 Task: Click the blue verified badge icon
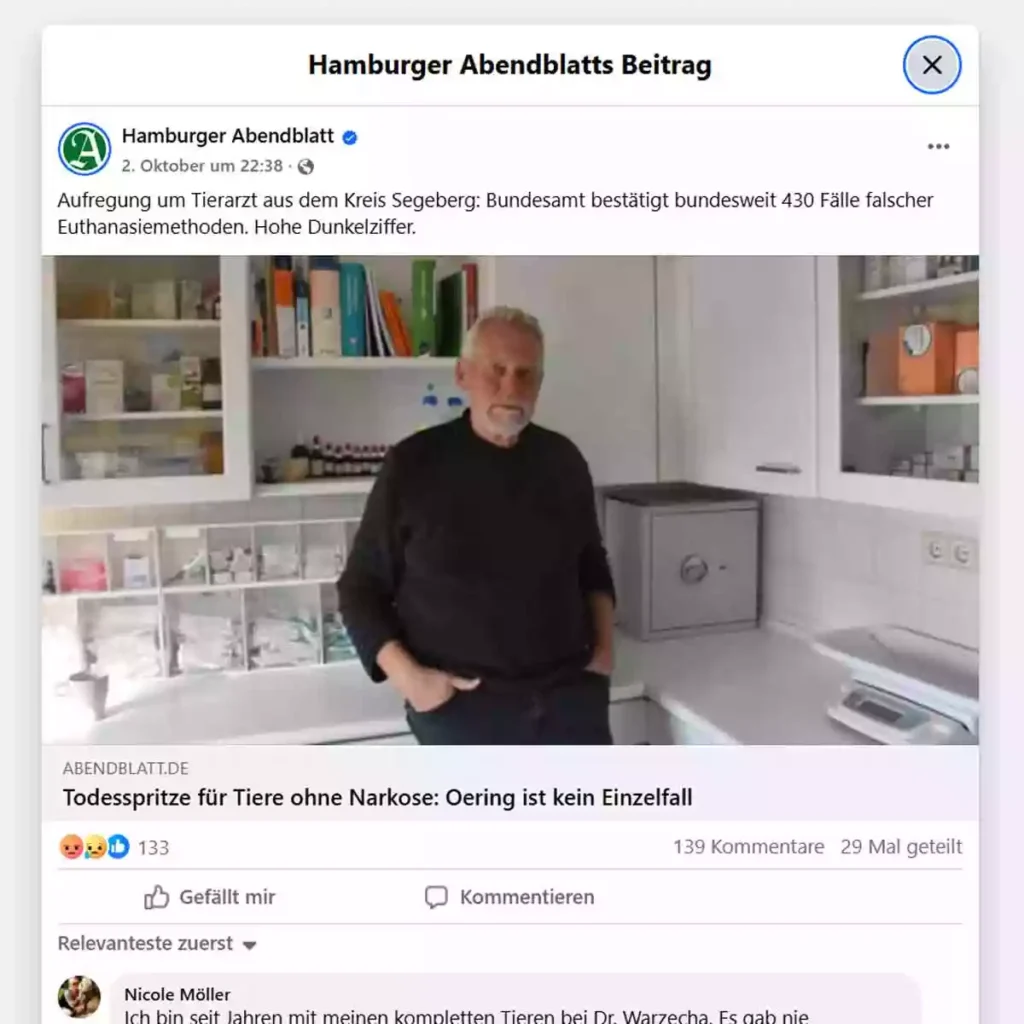[x=350, y=137]
